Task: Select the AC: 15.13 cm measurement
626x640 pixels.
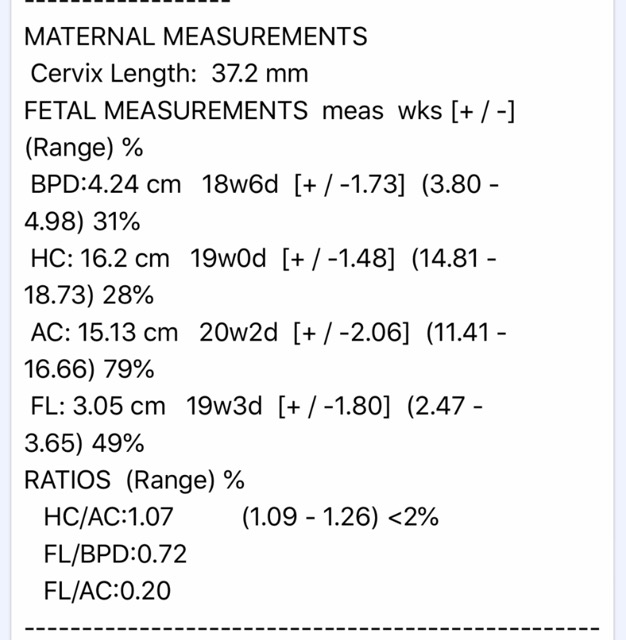Action: click(x=104, y=332)
